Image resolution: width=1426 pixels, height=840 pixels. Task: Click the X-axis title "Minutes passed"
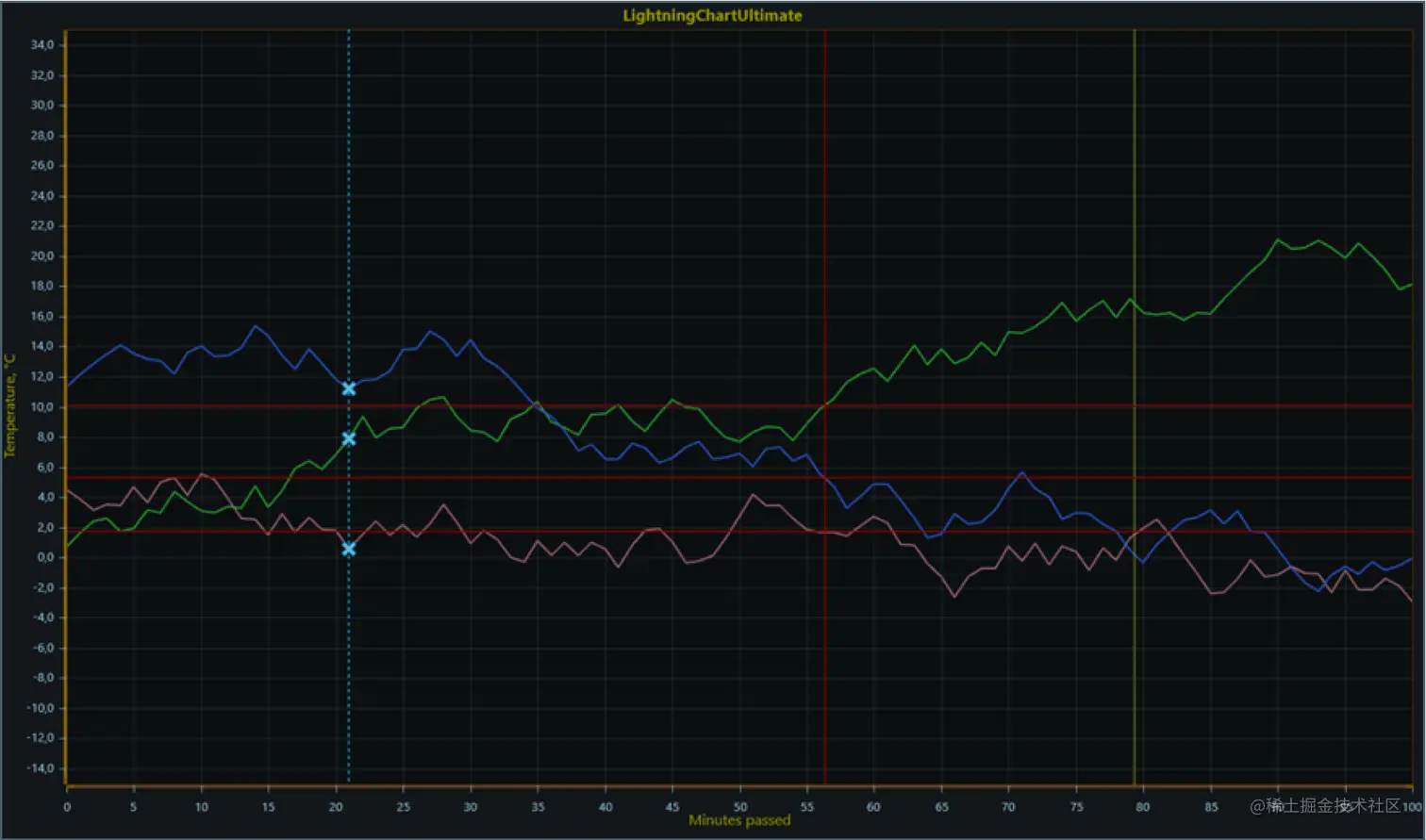[x=739, y=820]
